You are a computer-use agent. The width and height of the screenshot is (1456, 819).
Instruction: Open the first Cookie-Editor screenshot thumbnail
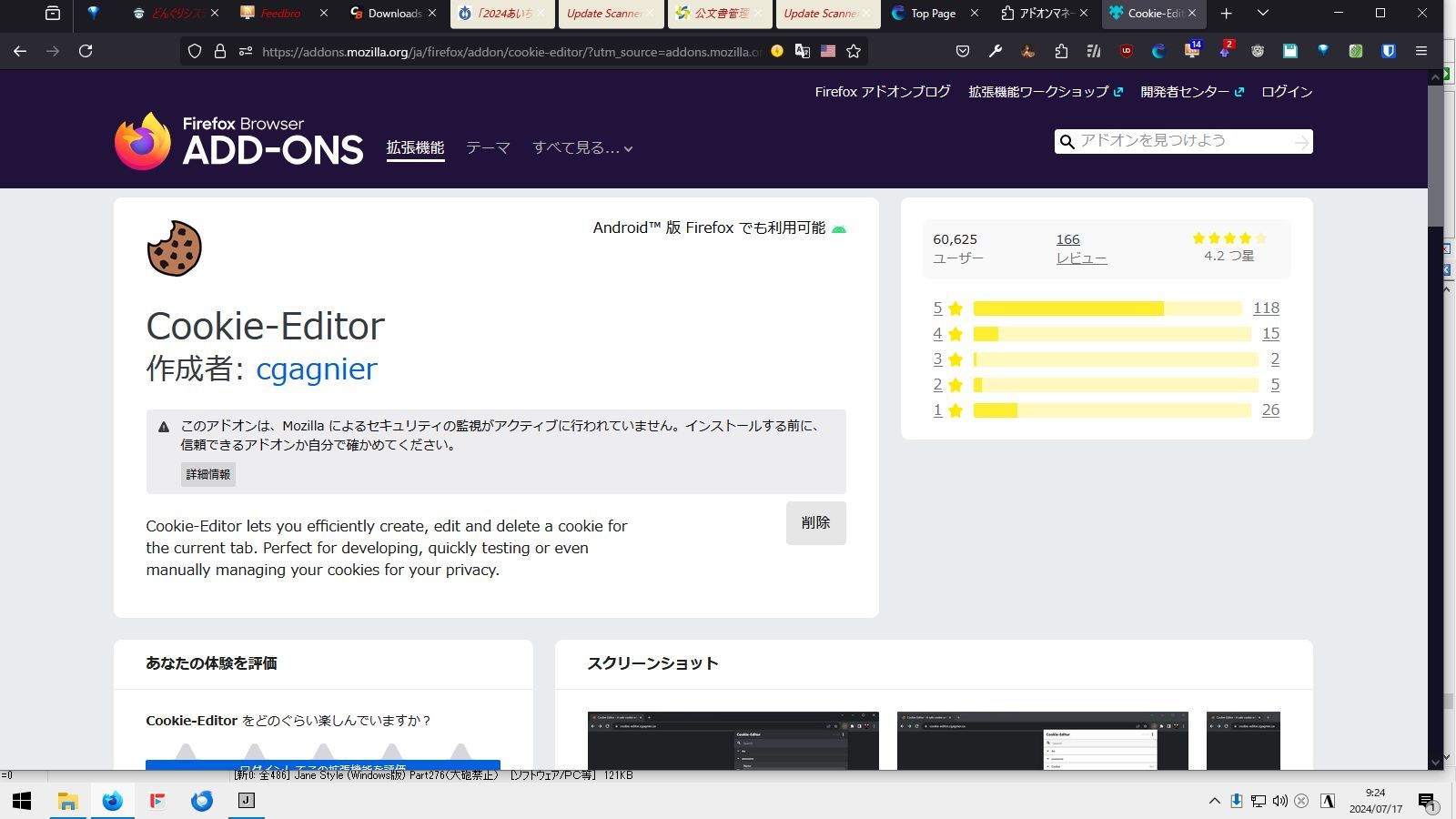click(733, 741)
